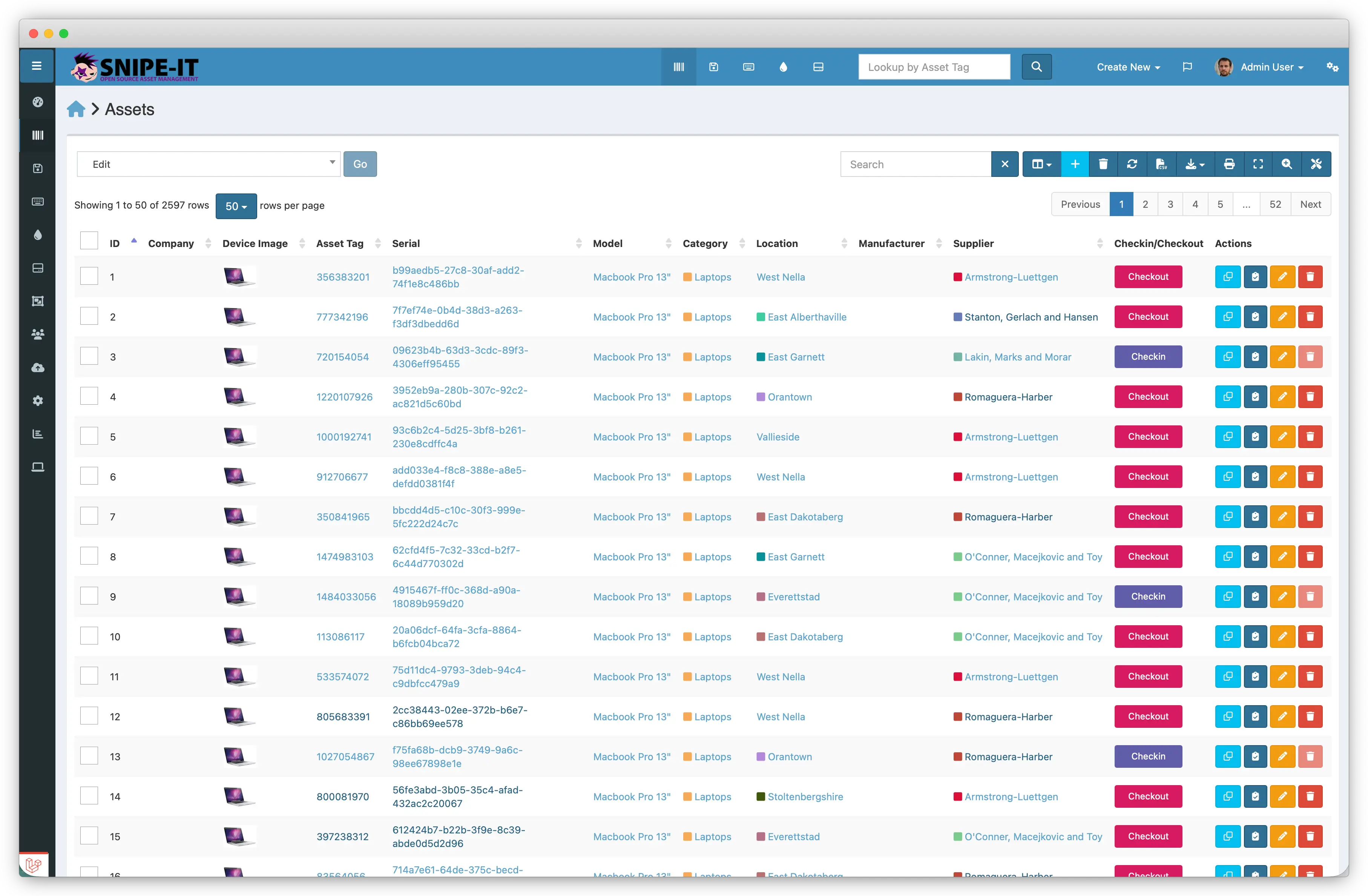Click the orange edit icon for asset 1
The image size is (1368, 896).
[1282, 277]
